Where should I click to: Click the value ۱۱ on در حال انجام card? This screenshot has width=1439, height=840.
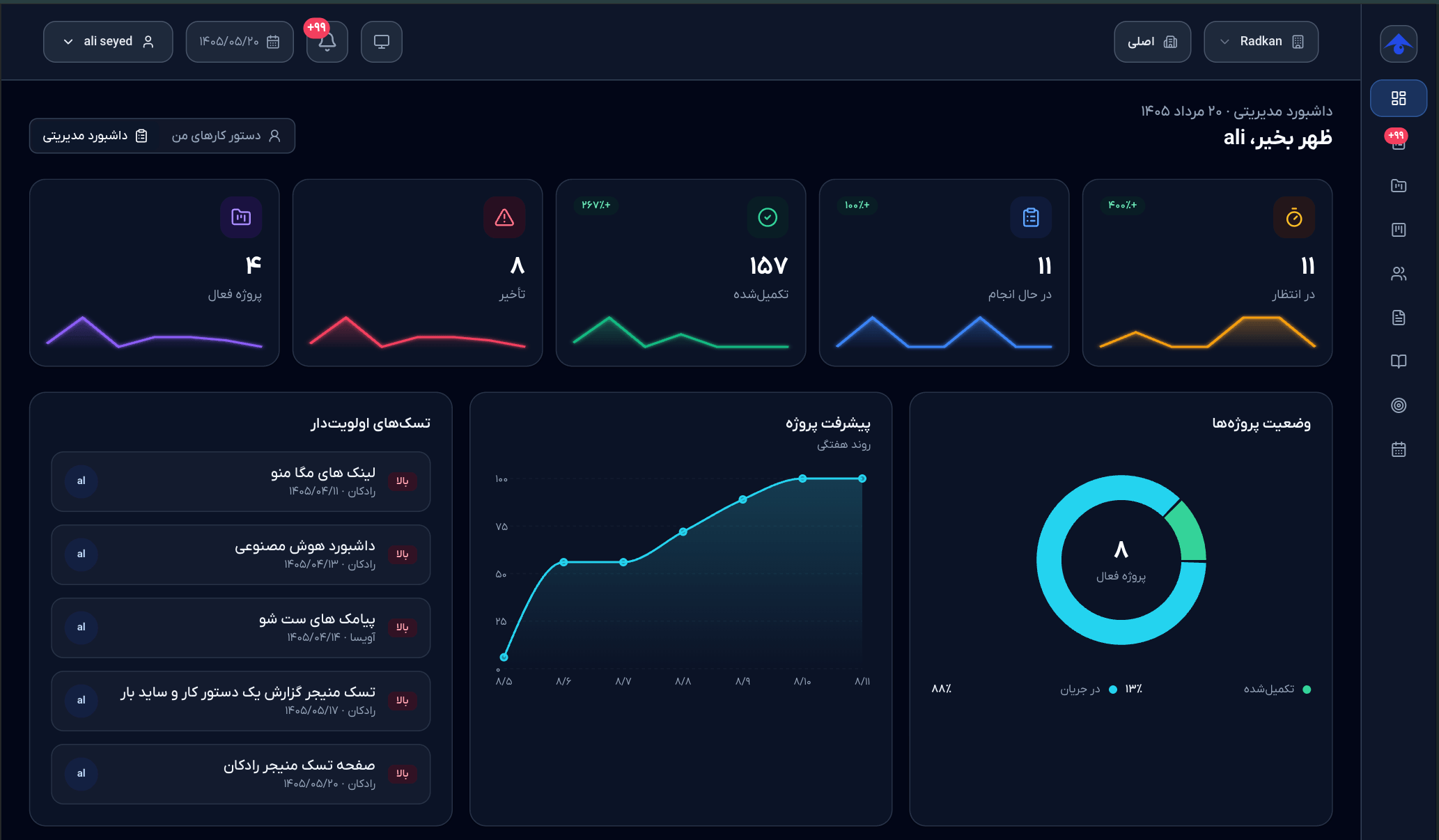pyautogui.click(x=1045, y=265)
